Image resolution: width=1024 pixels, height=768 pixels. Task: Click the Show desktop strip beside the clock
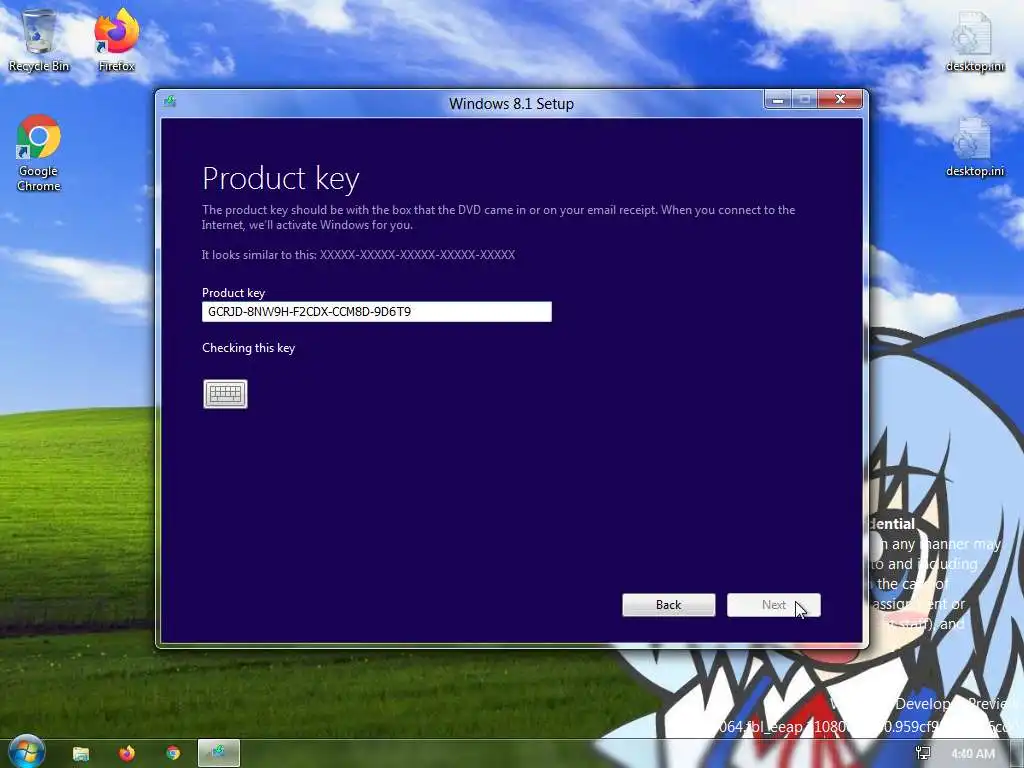click(x=1017, y=754)
